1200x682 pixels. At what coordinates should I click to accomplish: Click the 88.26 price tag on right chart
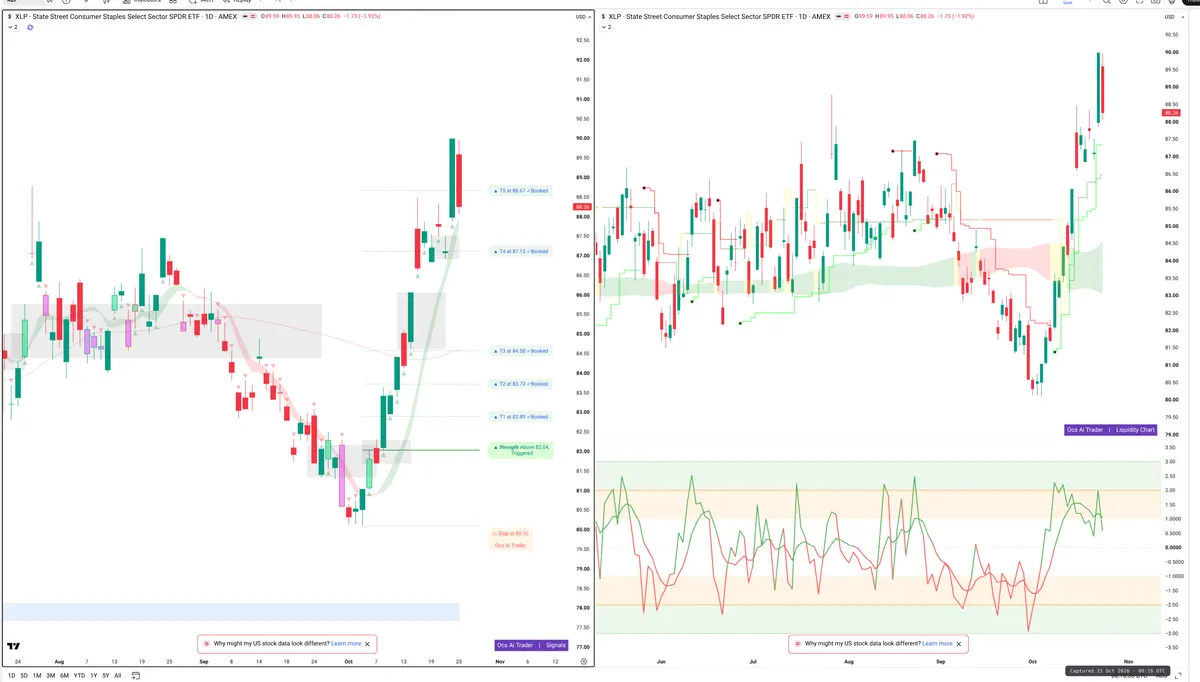pos(1172,113)
